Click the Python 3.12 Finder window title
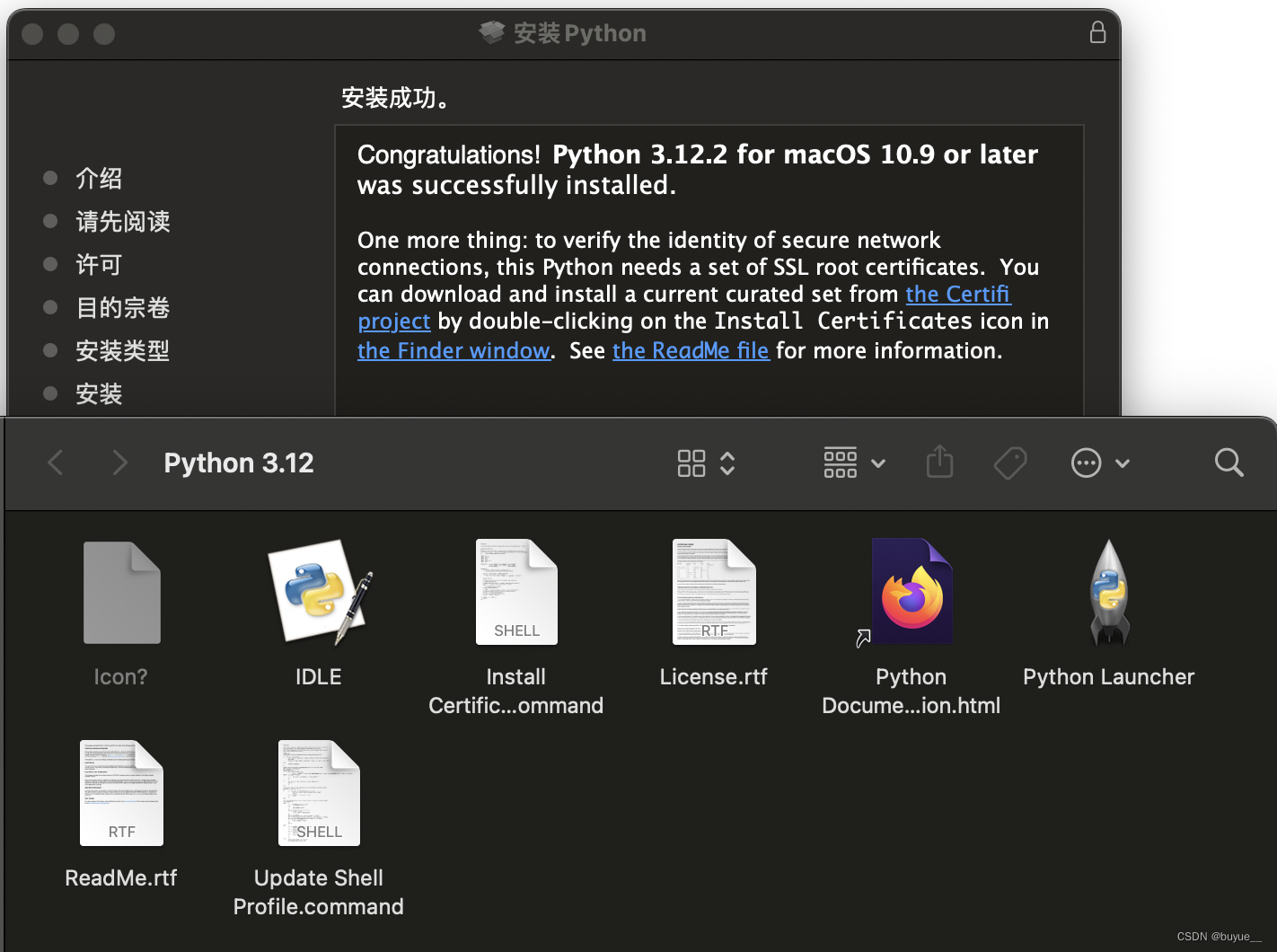 239,463
